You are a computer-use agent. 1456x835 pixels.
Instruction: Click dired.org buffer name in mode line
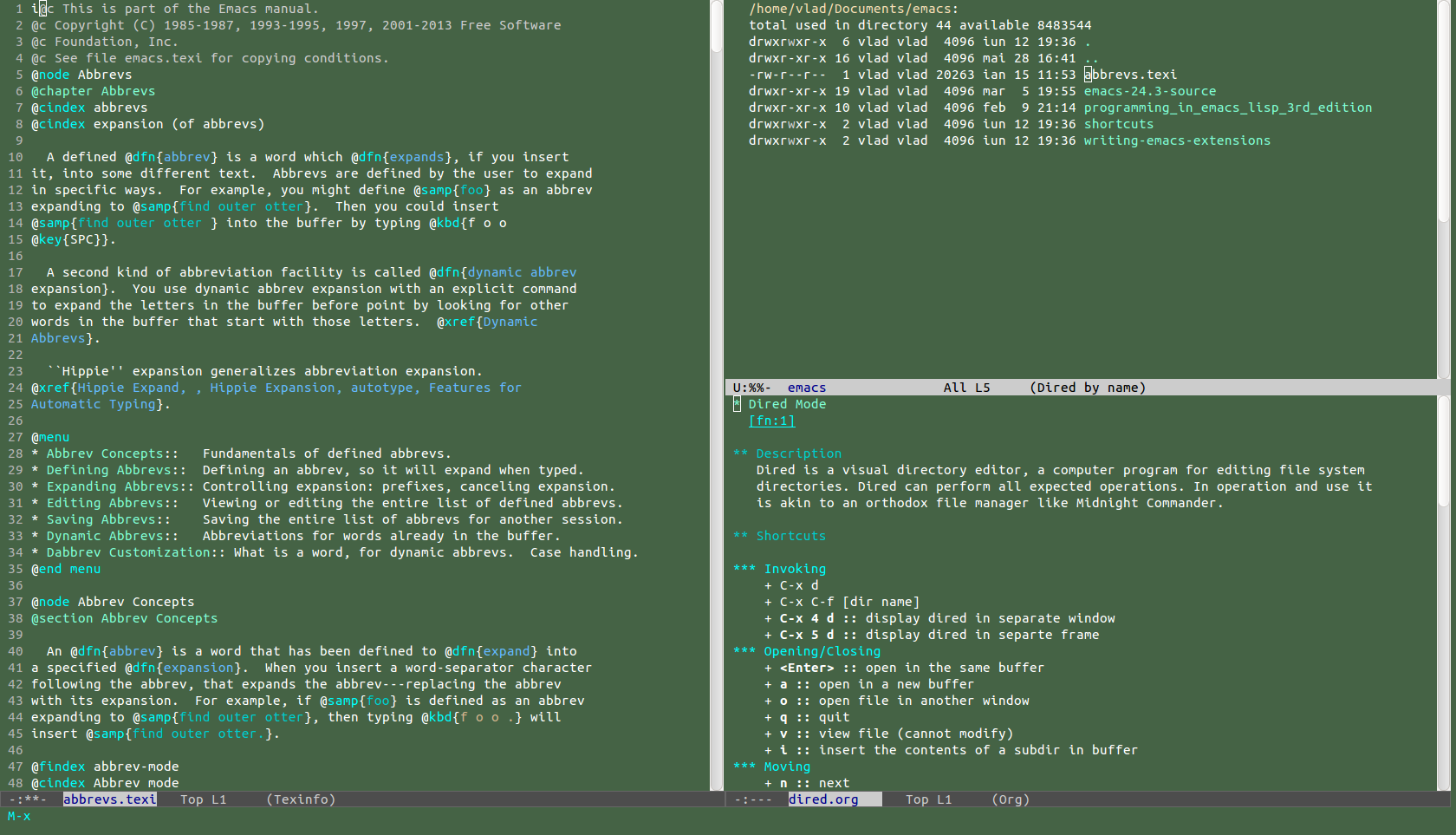click(823, 799)
